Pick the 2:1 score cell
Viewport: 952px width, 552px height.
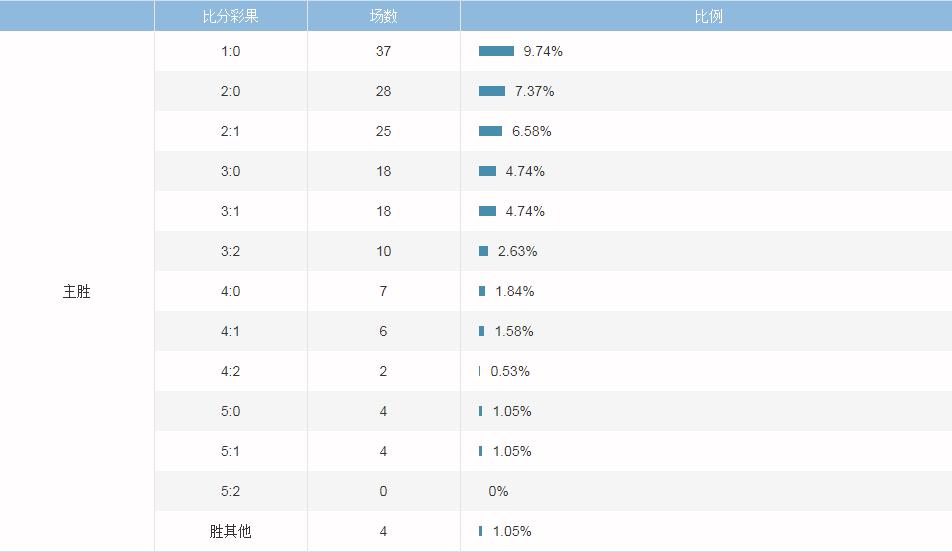pos(230,131)
